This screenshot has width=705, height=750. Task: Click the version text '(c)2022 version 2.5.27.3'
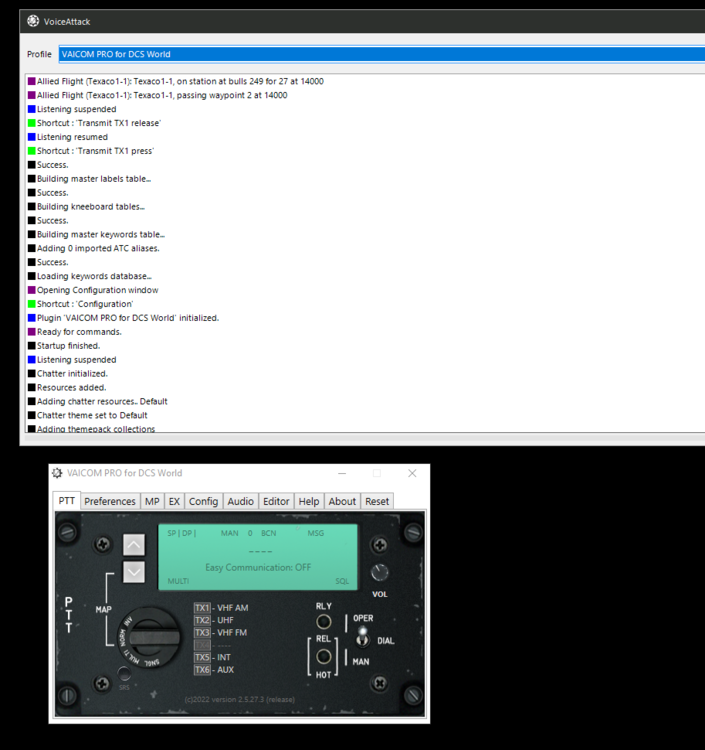coord(240,699)
